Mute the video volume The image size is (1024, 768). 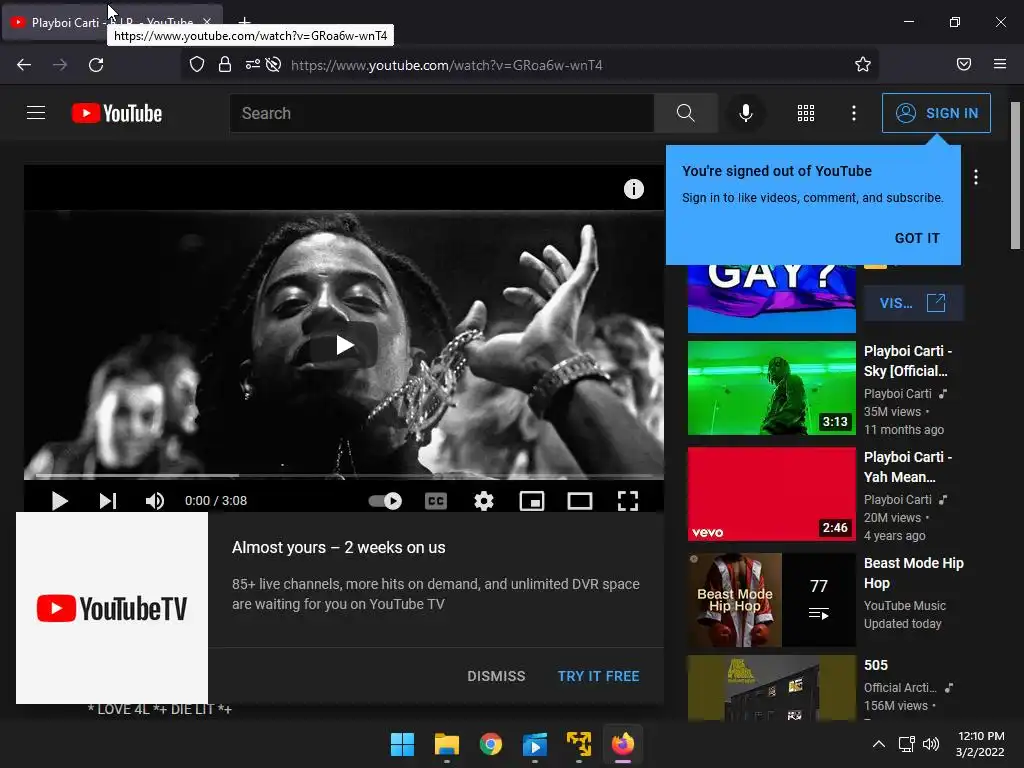click(x=155, y=501)
